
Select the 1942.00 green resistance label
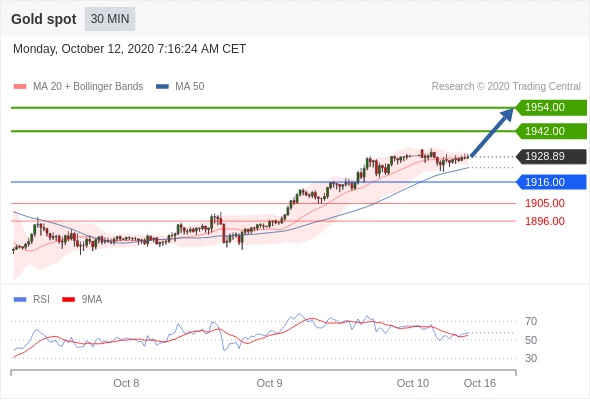[x=551, y=131]
